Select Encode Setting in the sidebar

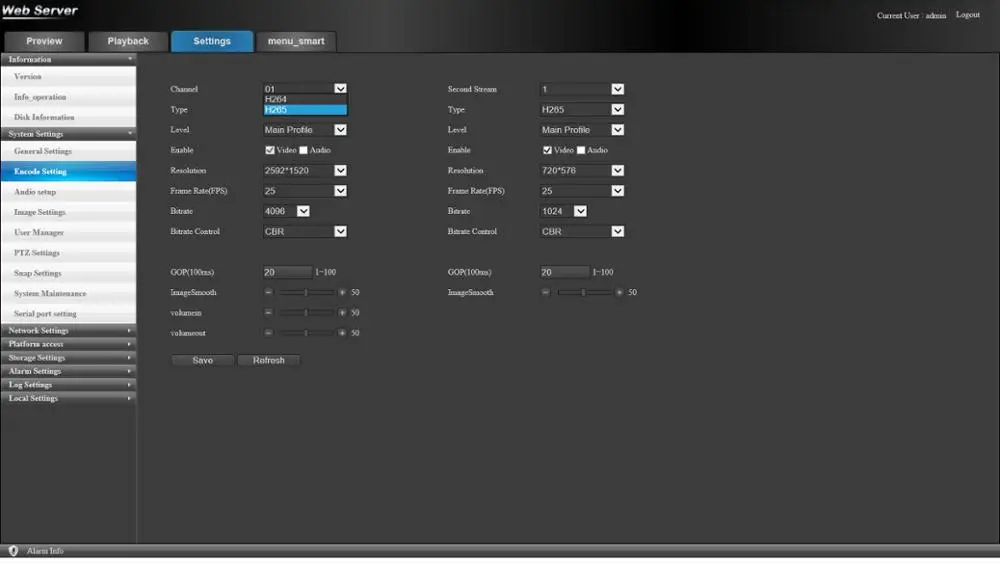(x=68, y=172)
